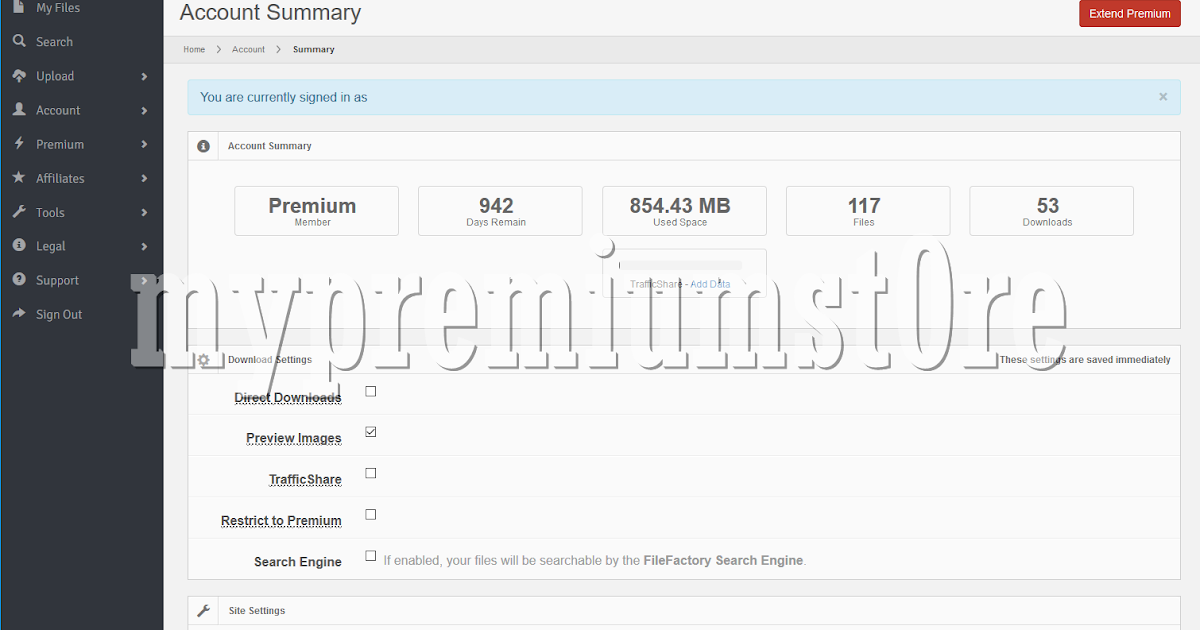Click the wrench icon on Site Settings

tap(203, 610)
